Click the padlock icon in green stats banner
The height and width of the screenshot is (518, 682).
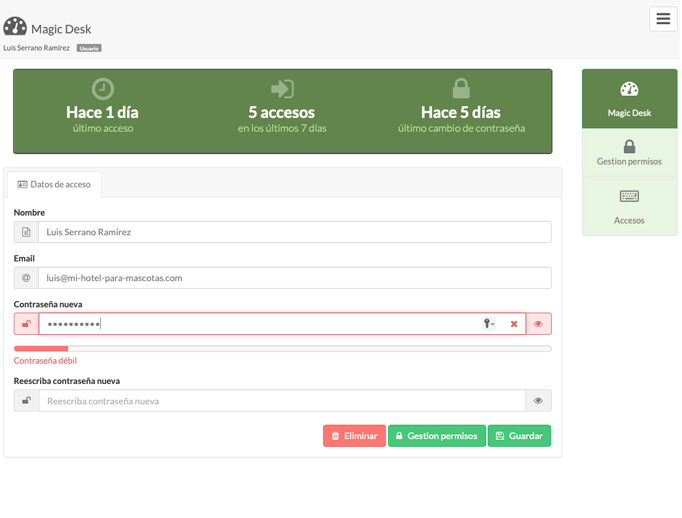[x=461, y=88]
